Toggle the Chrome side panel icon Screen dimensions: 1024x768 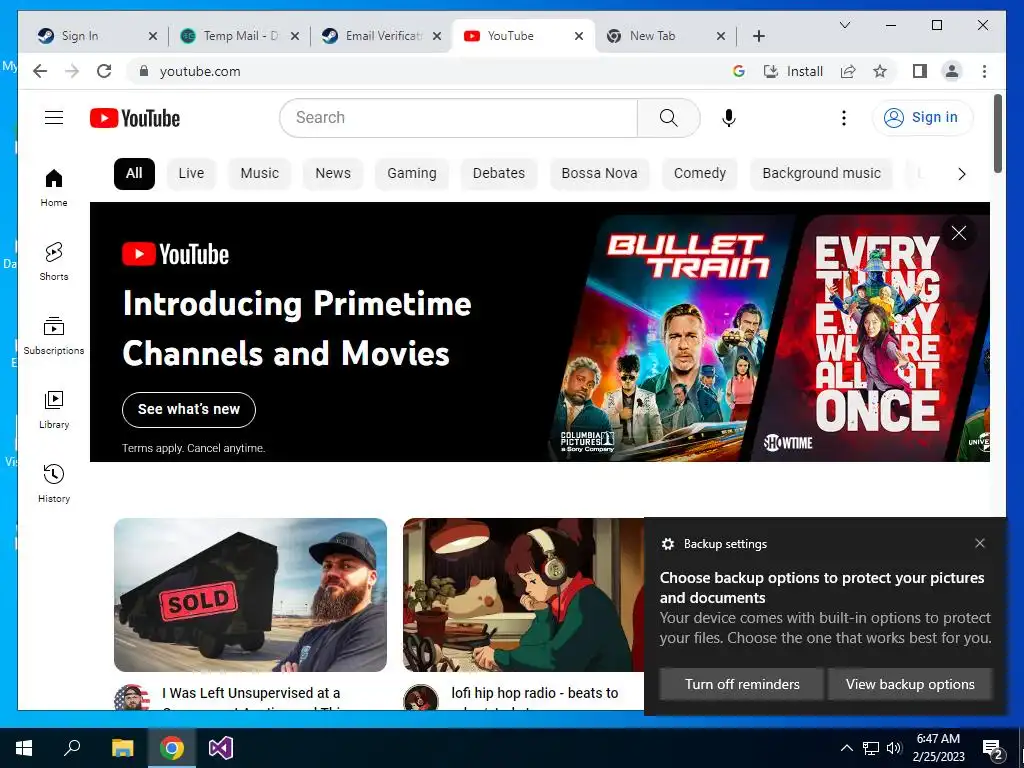pos(920,71)
